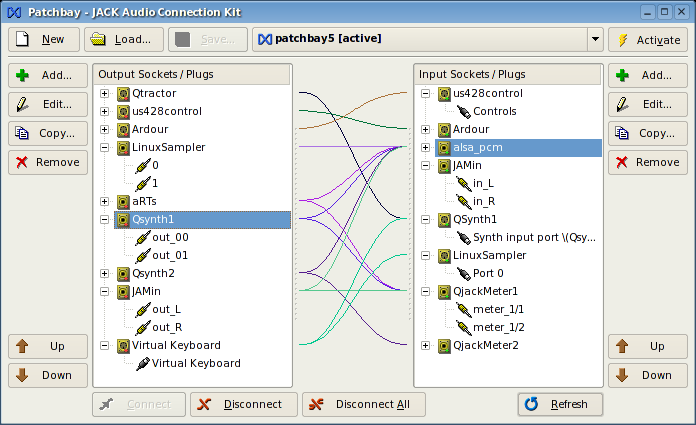The width and height of the screenshot is (696, 425).
Task: Refresh the patchbay connections
Action: 560,405
